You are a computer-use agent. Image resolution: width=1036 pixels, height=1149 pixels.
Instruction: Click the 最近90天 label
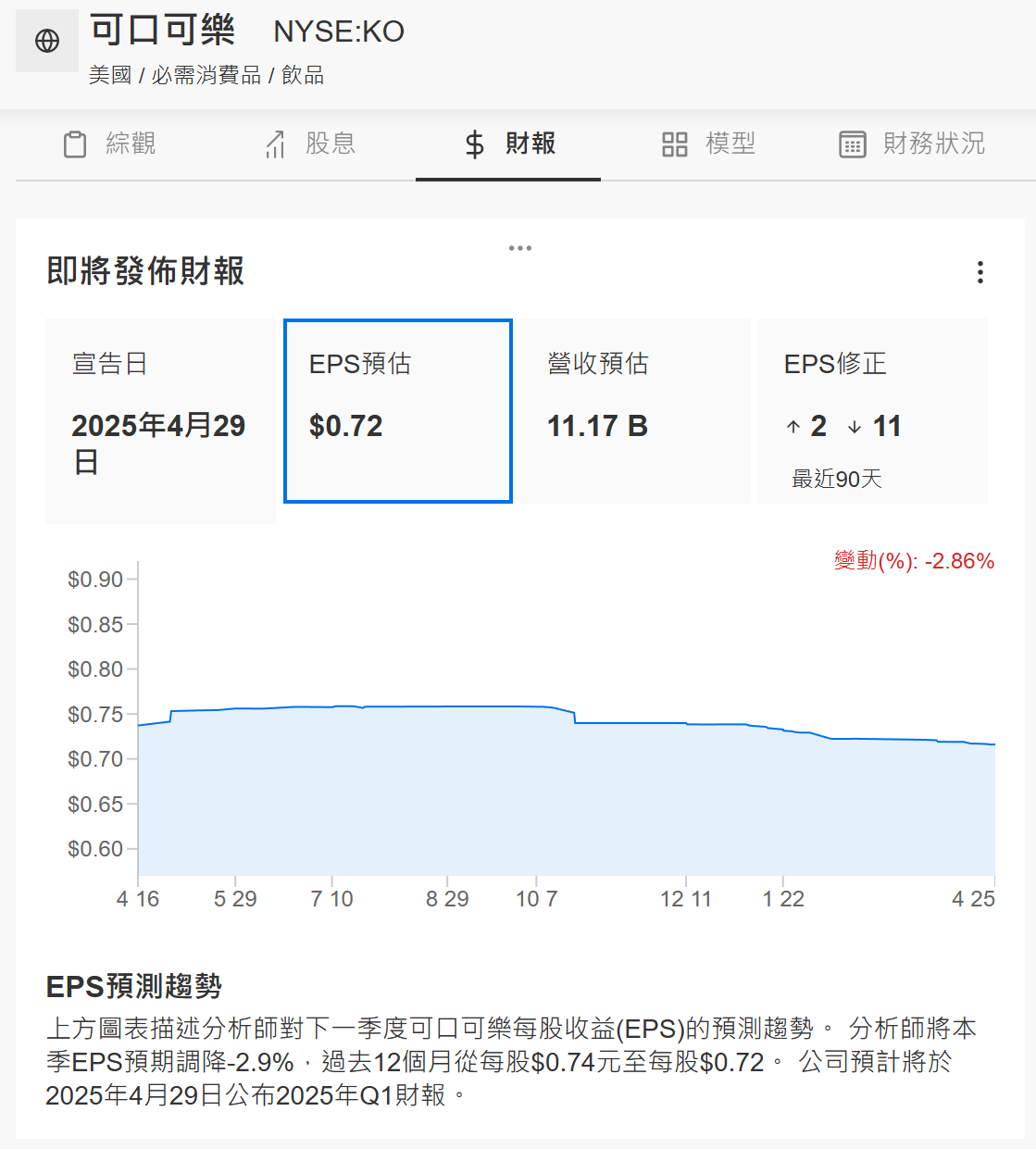(x=837, y=479)
